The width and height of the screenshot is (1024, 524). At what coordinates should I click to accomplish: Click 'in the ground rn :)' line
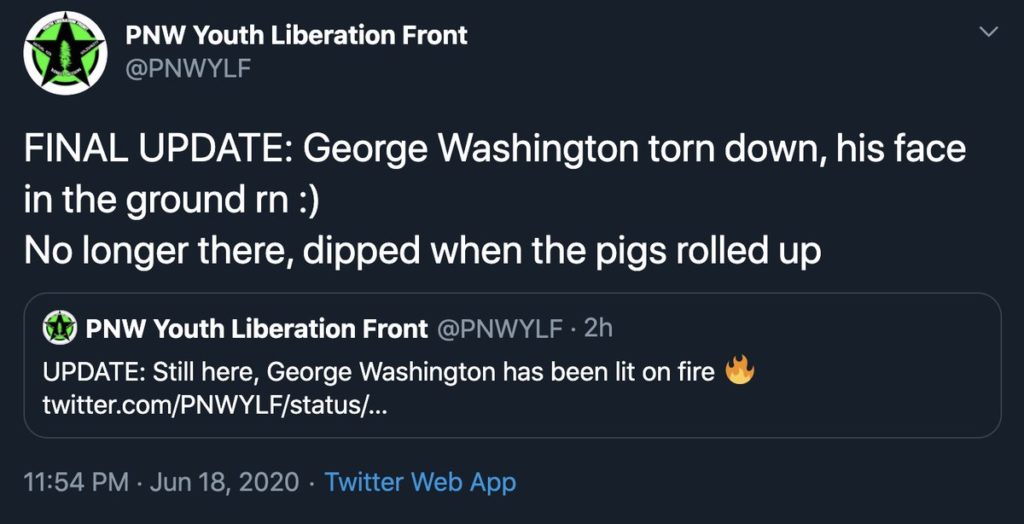click(x=172, y=200)
